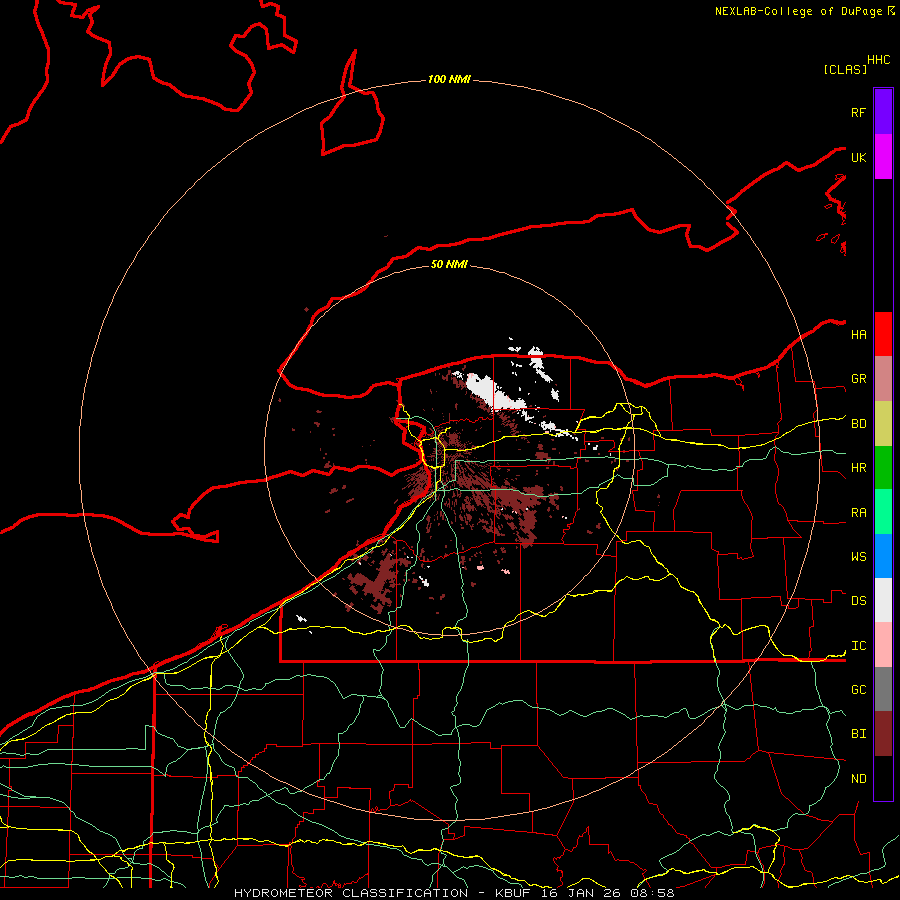
Task: Click the ND legend label
Action: [858, 779]
